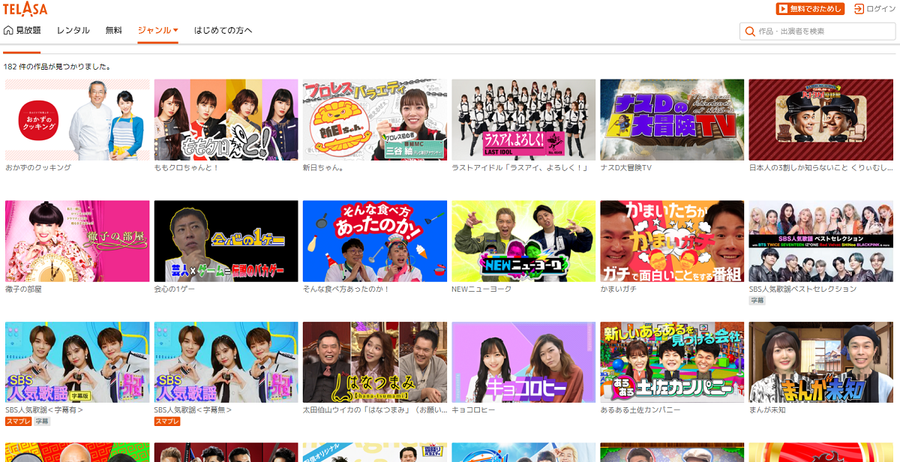This screenshot has height=462, width=900.
Task: Open the はなつまみ thumbnail
Action: click(375, 362)
